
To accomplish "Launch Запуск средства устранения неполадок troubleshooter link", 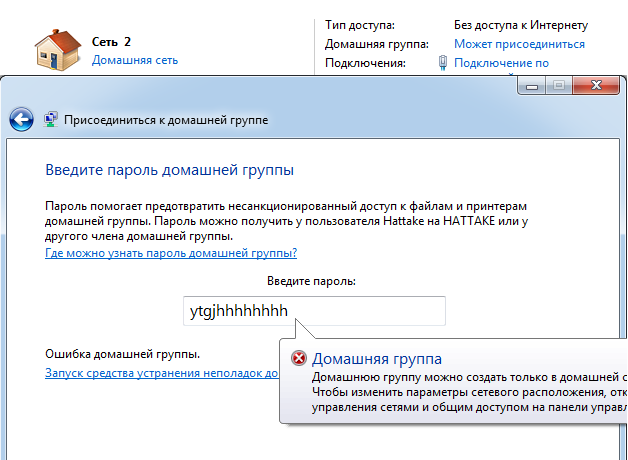I will [161, 373].
